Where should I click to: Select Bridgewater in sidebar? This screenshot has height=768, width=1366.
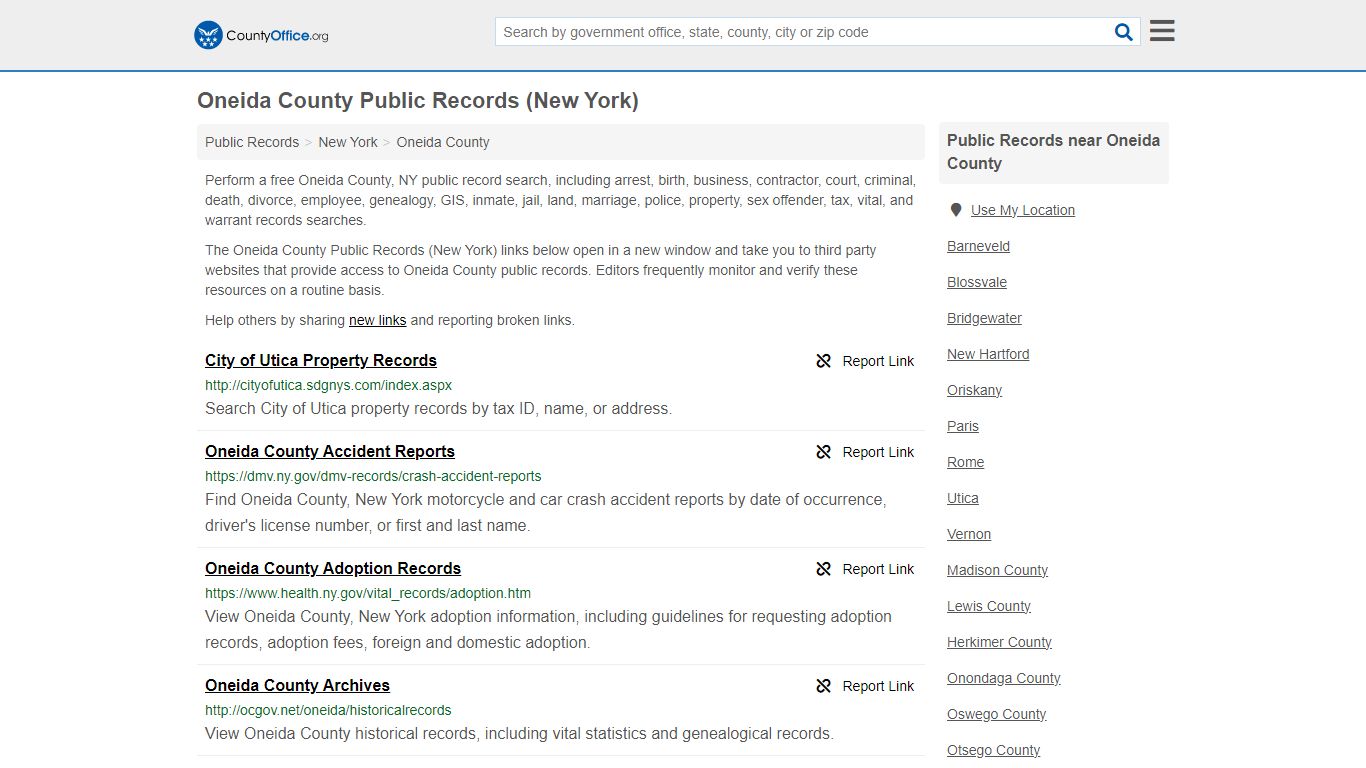(984, 318)
